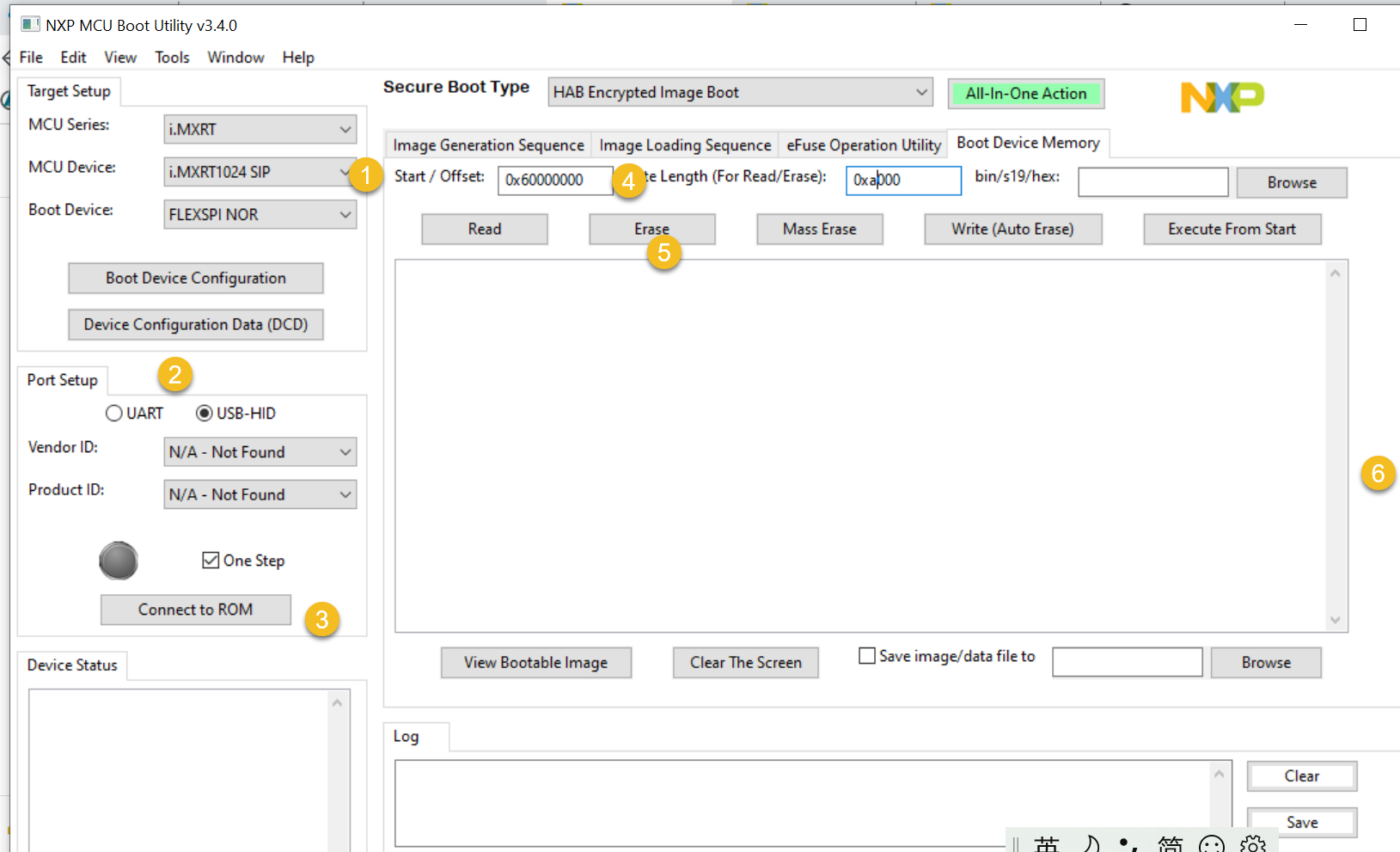
Task: Open the Secure Boot Type dropdown
Action: pos(920,92)
